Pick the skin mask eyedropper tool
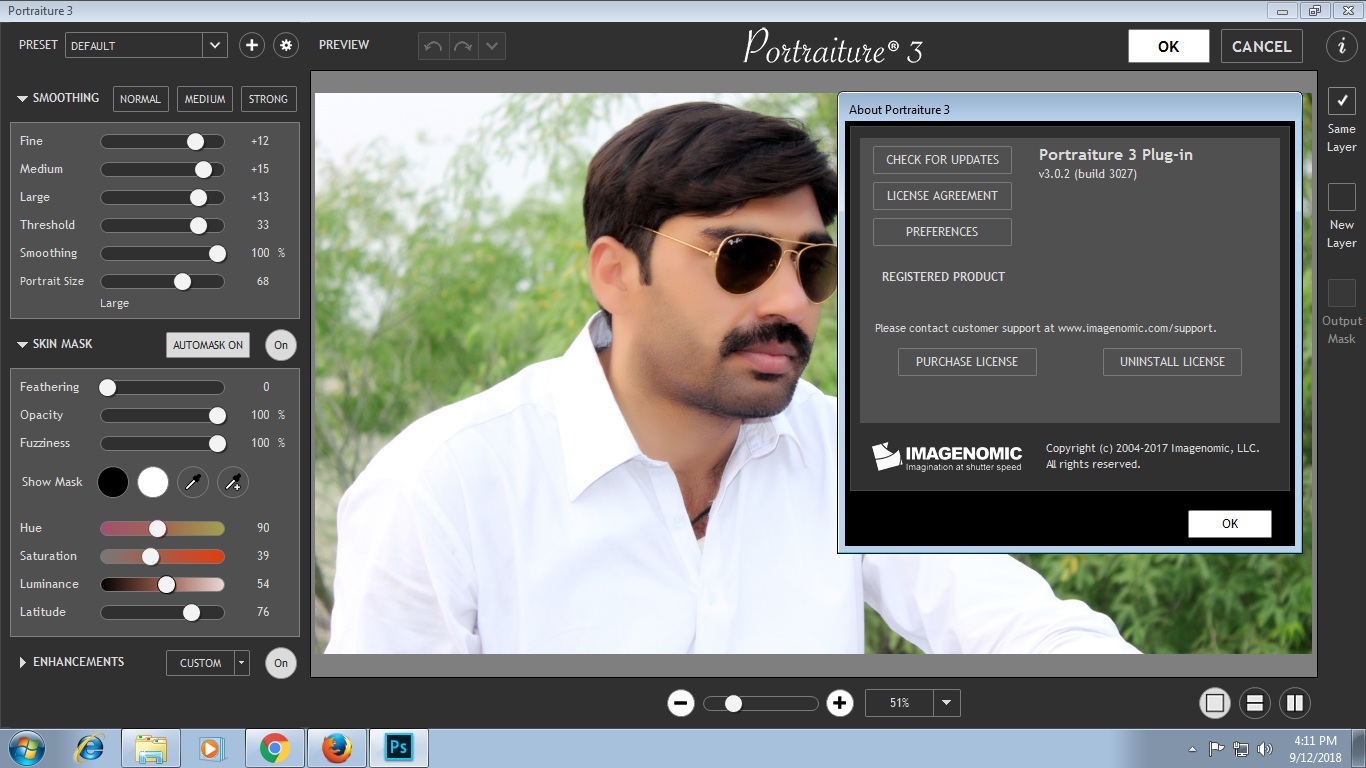 point(193,482)
